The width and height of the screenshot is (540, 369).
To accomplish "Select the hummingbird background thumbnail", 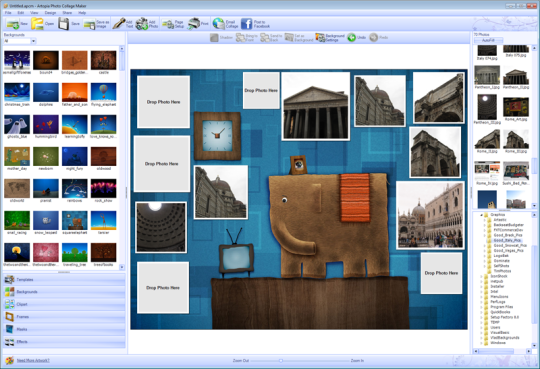I will click(x=46, y=124).
